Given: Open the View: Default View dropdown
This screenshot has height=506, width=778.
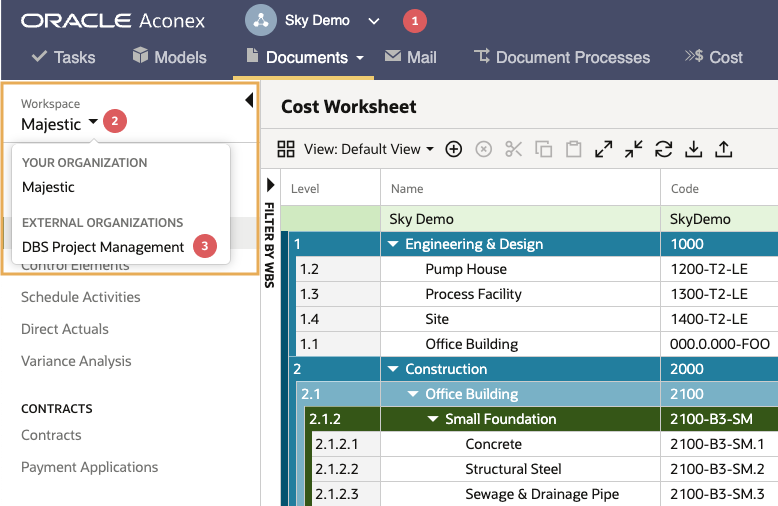Looking at the screenshot, I should 369,149.
